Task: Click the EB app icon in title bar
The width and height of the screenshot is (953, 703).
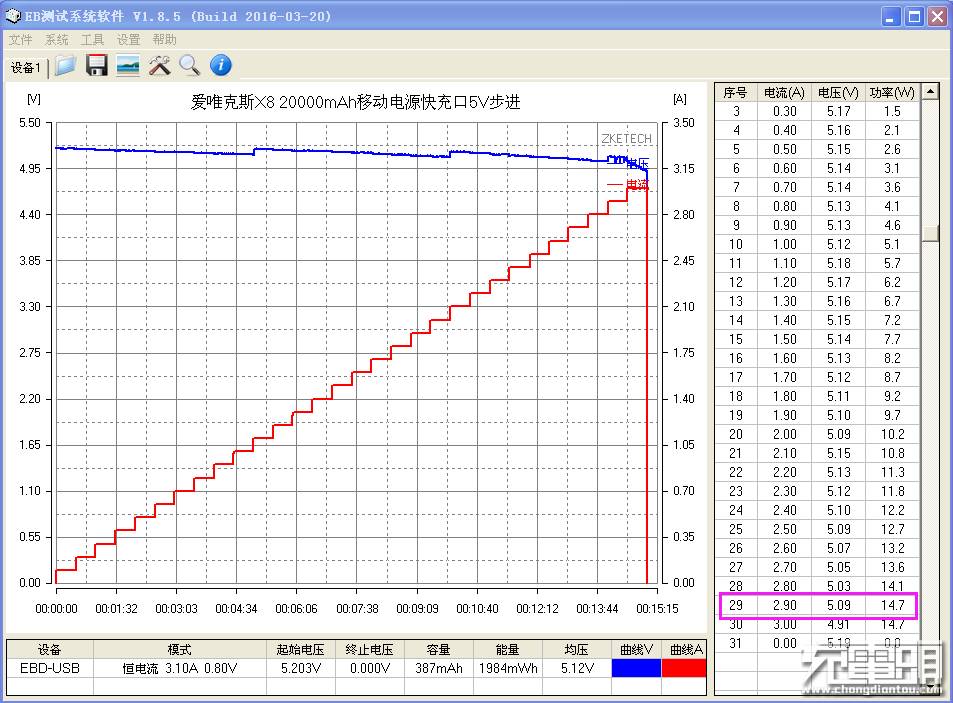Action: coord(13,16)
